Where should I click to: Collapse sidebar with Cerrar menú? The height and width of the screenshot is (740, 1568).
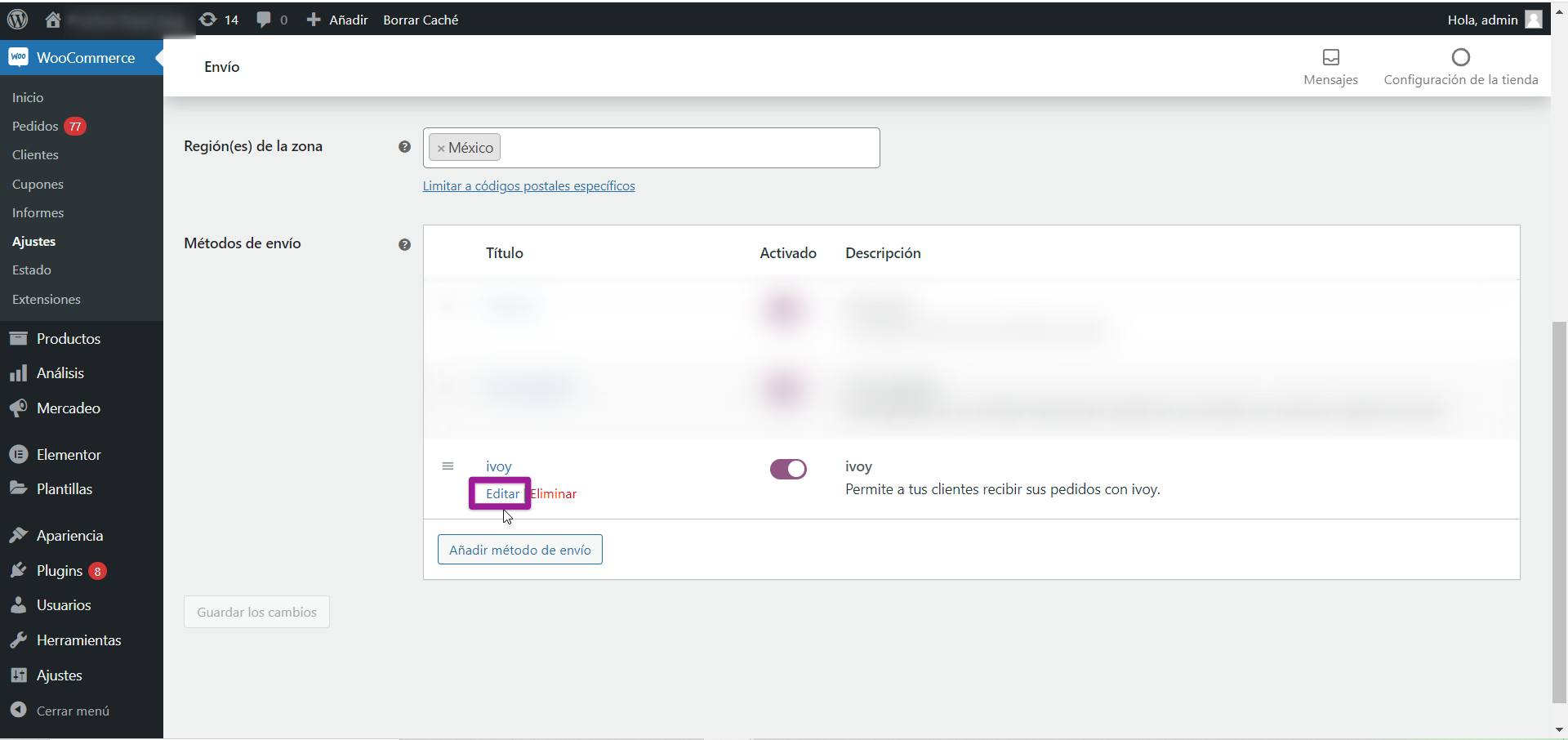tap(60, 711)
